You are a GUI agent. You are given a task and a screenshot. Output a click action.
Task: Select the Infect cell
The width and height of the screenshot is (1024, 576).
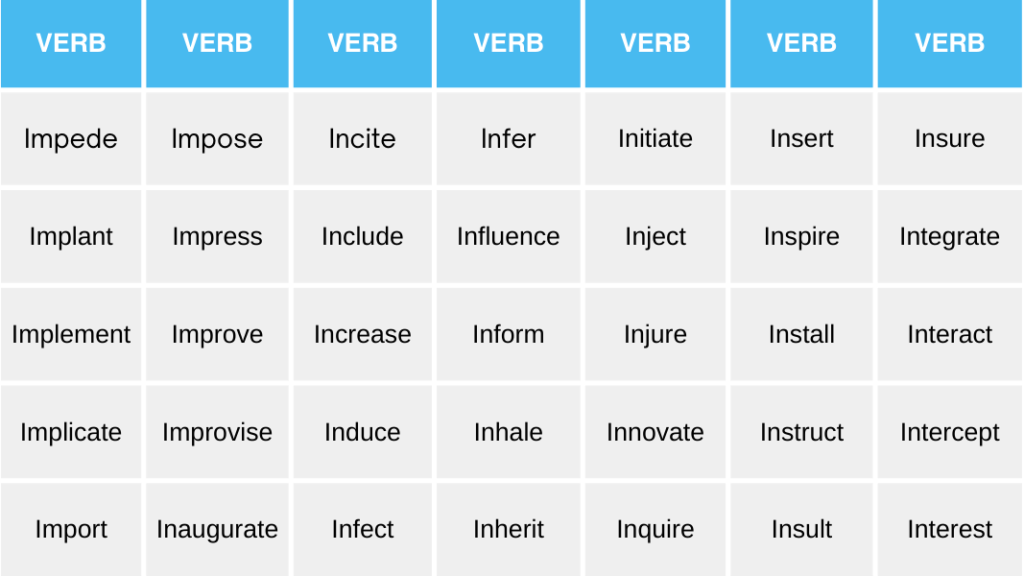(362, 530)
